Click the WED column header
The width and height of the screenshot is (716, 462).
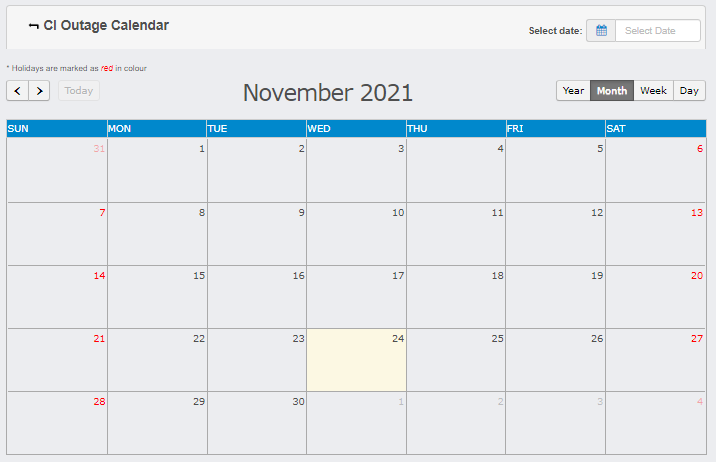356,128
